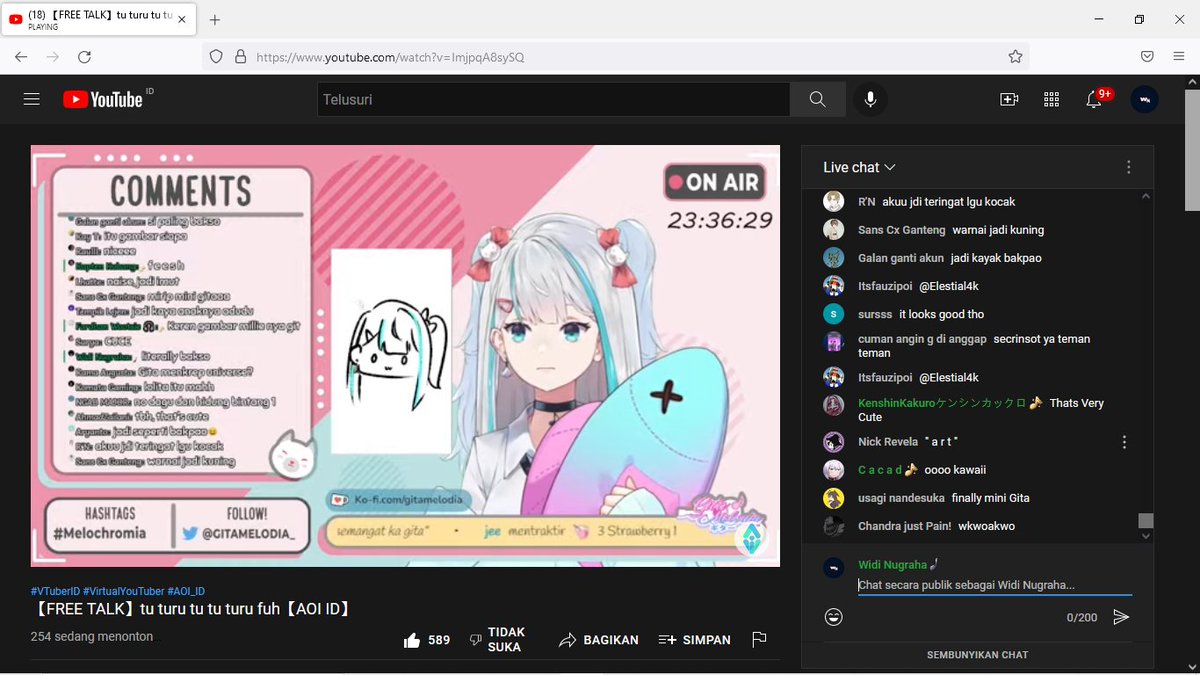Open the tracking protection shield
Viewport: 1200px width, 675px height.
click(216, 57)
